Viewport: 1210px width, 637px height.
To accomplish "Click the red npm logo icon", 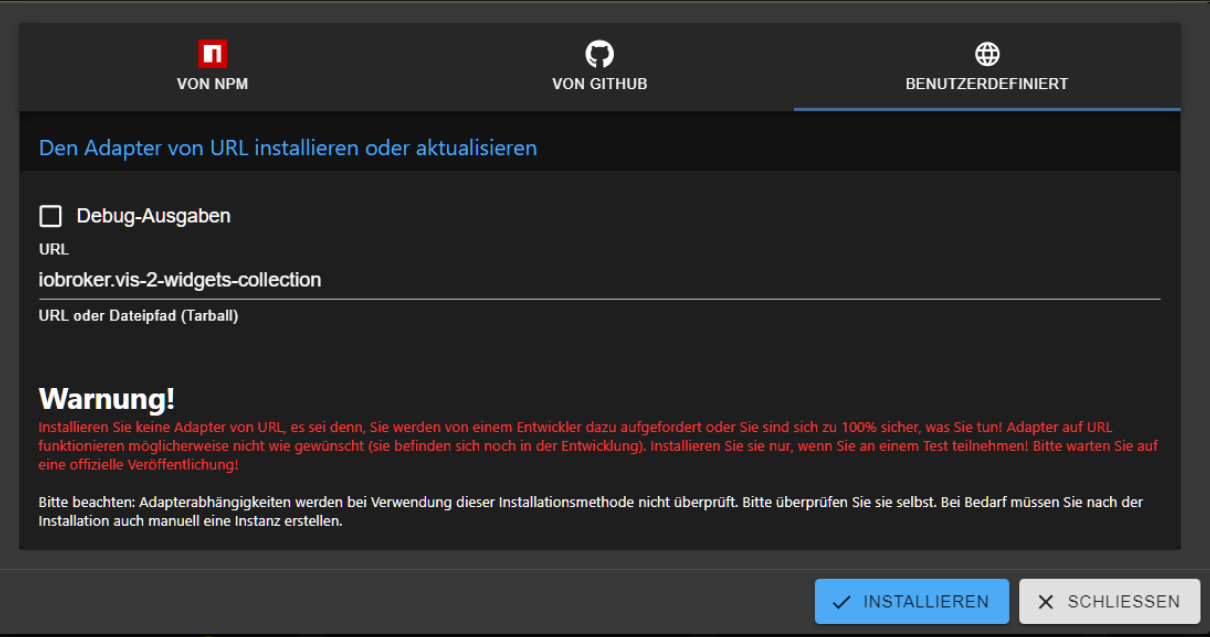I will tap(212, 54).
